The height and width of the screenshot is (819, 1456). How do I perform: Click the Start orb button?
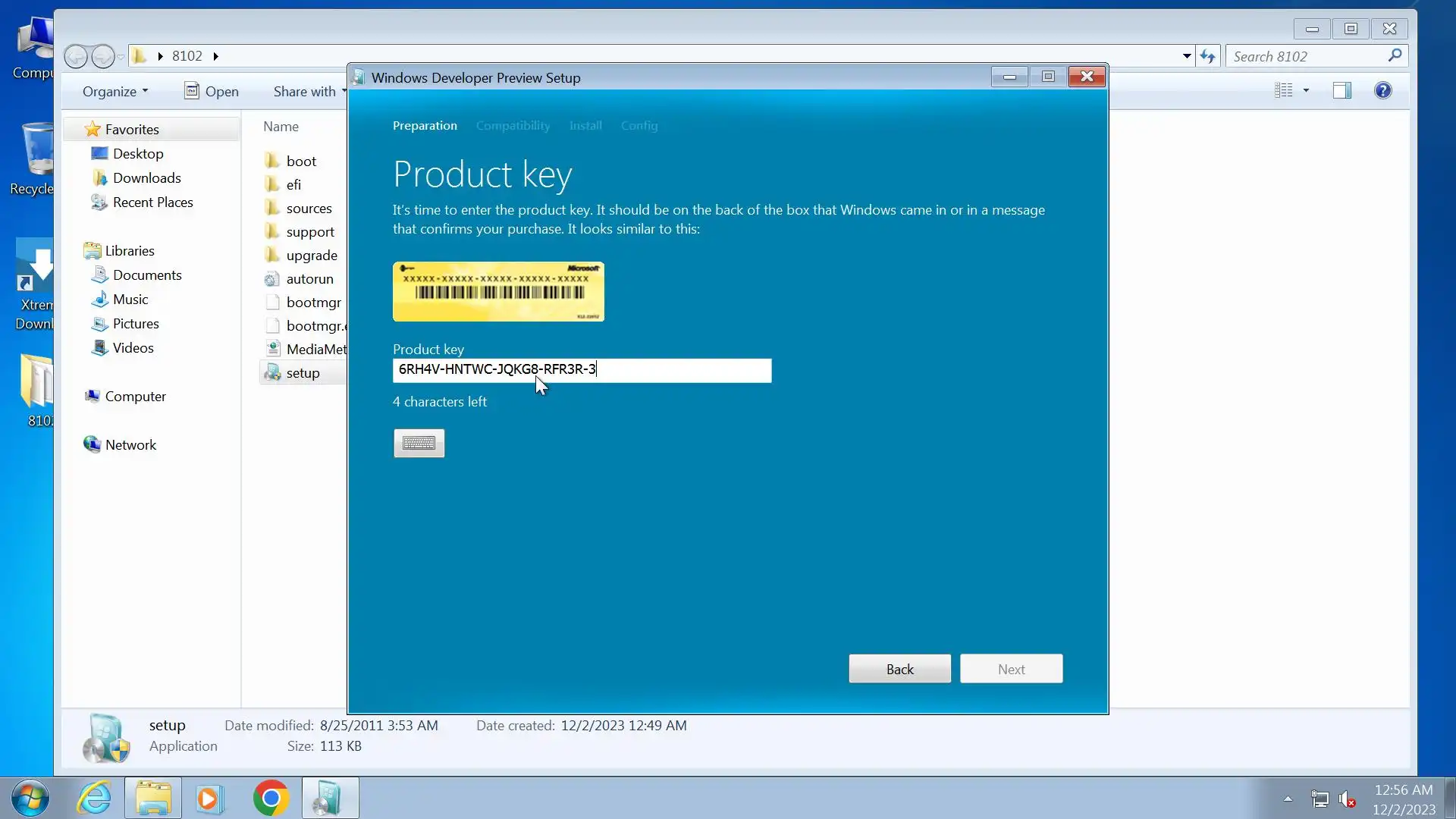point(30,799)
